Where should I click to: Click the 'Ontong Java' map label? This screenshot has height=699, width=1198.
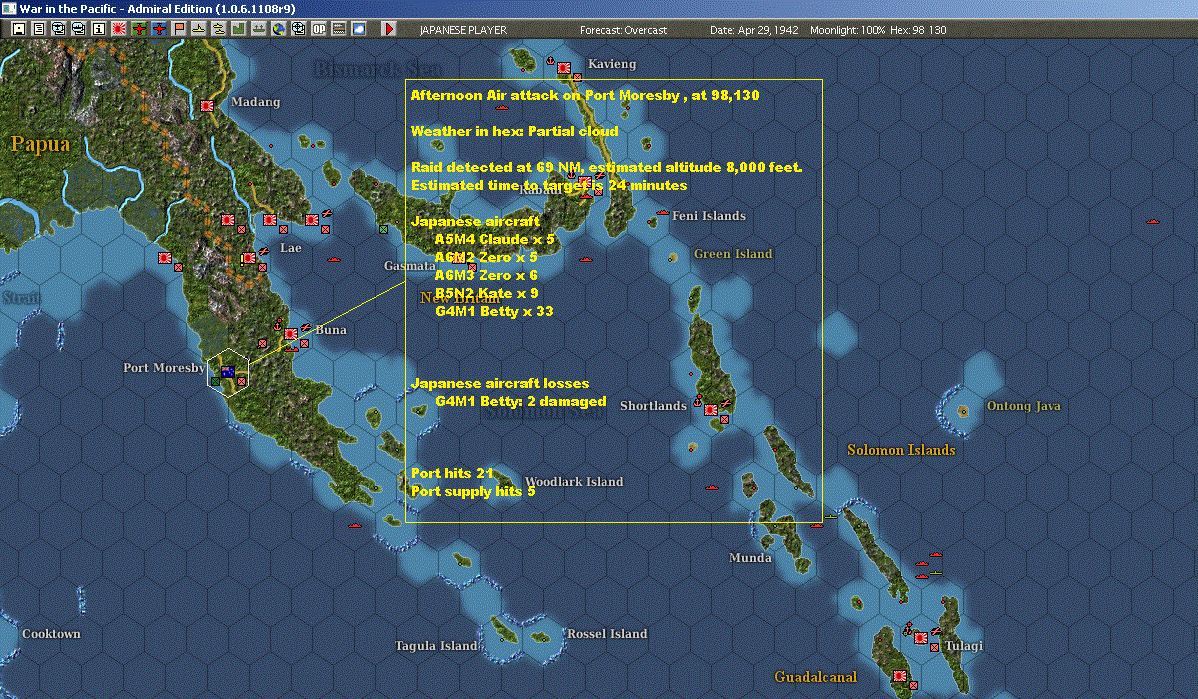tap(1023, 406)
